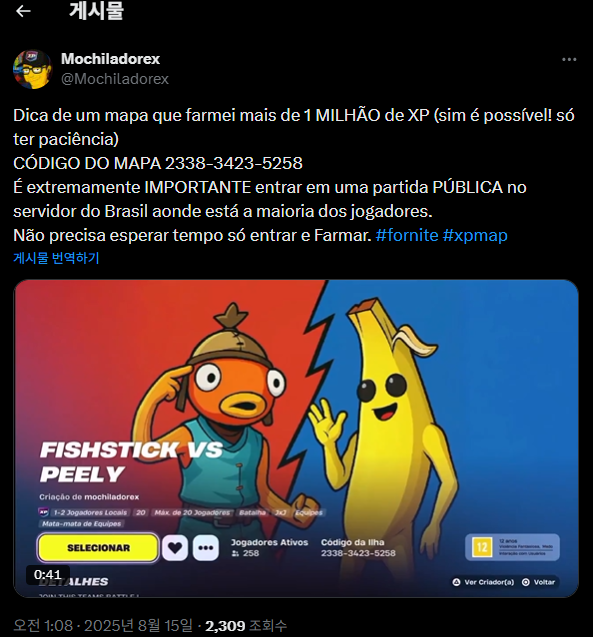Image resolution: width=593 pixels, height=637 pixels.
Task: Translate the post via 게시물 번역하기
Action: 56,258
